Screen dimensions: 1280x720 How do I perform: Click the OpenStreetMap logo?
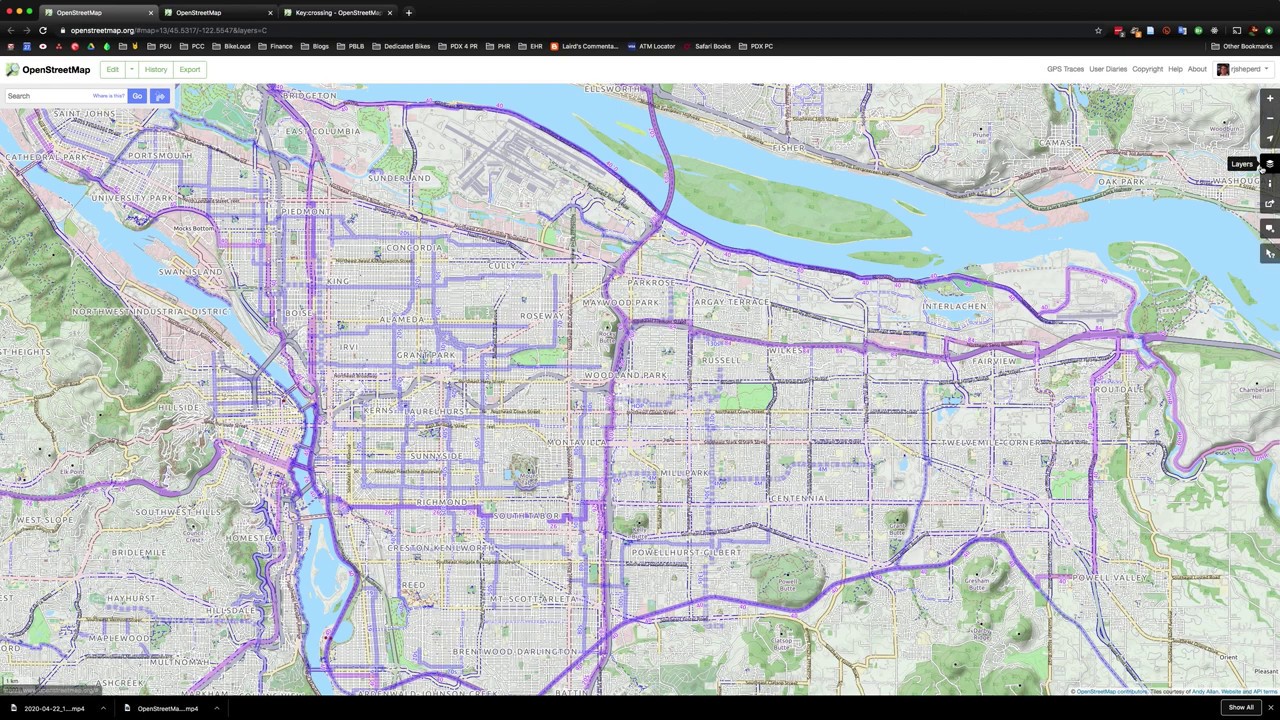pyautogui.click(x=48, y=70)
